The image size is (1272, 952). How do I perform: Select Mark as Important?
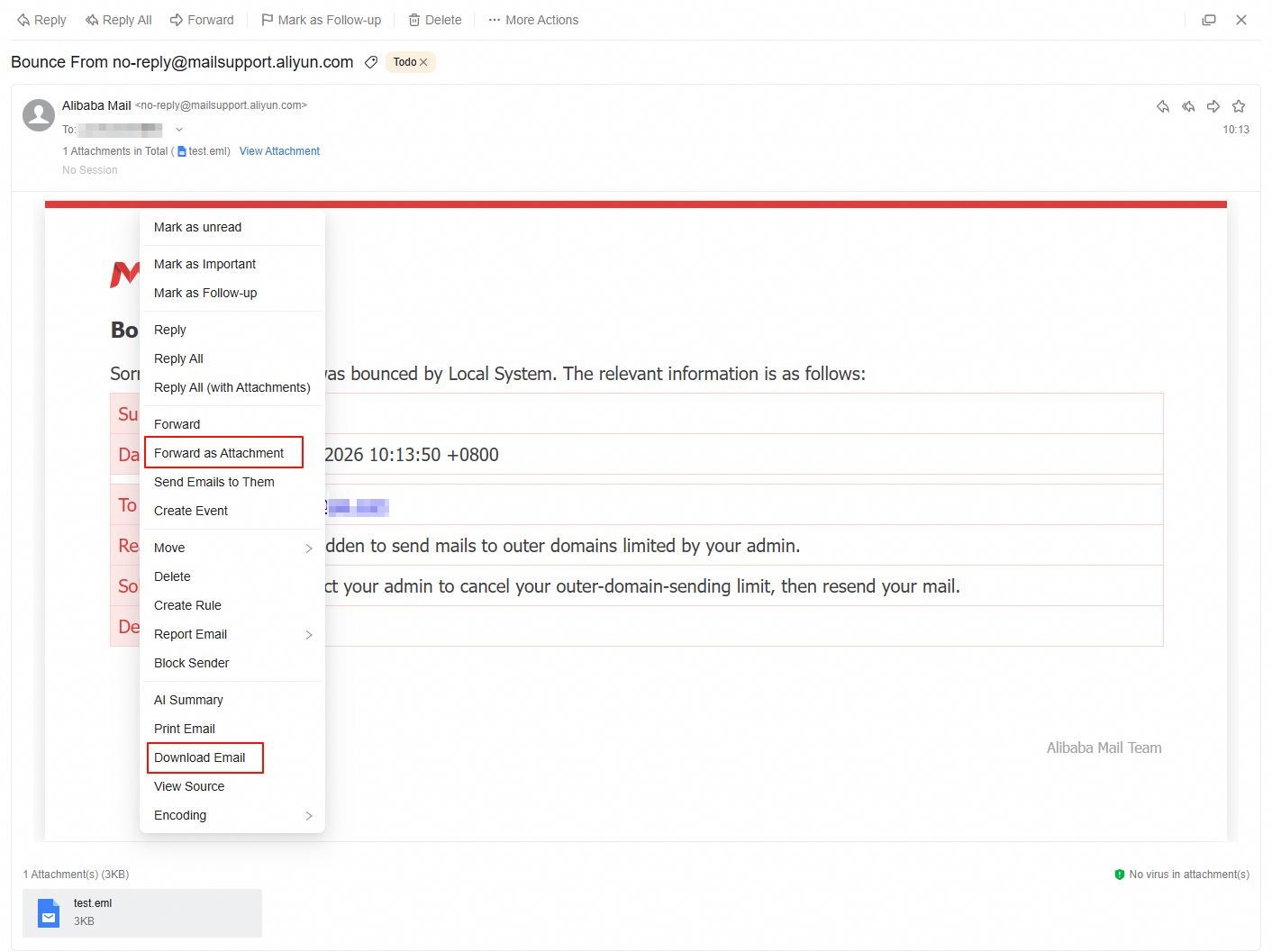coord(232,264)
